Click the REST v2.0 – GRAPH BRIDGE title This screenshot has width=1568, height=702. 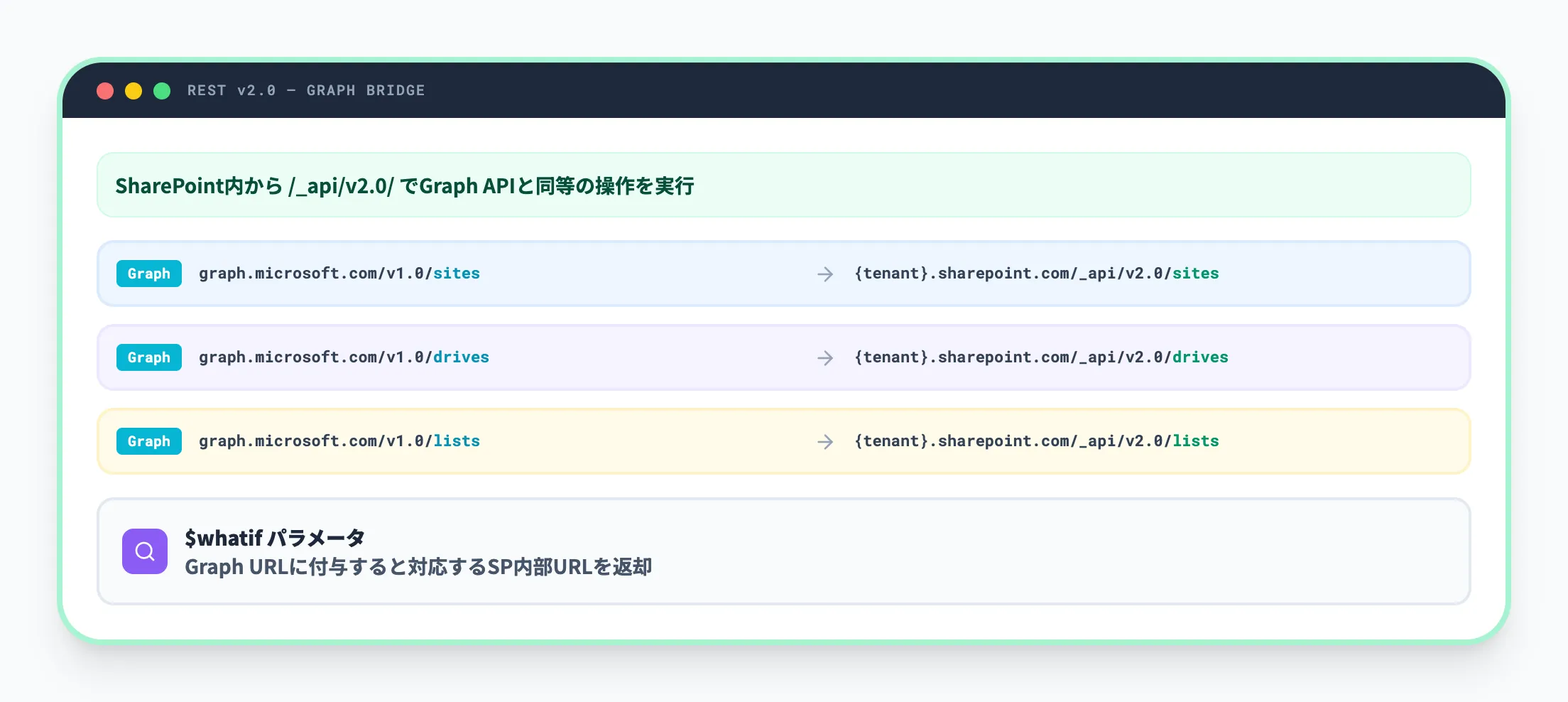tap(306, 91)
